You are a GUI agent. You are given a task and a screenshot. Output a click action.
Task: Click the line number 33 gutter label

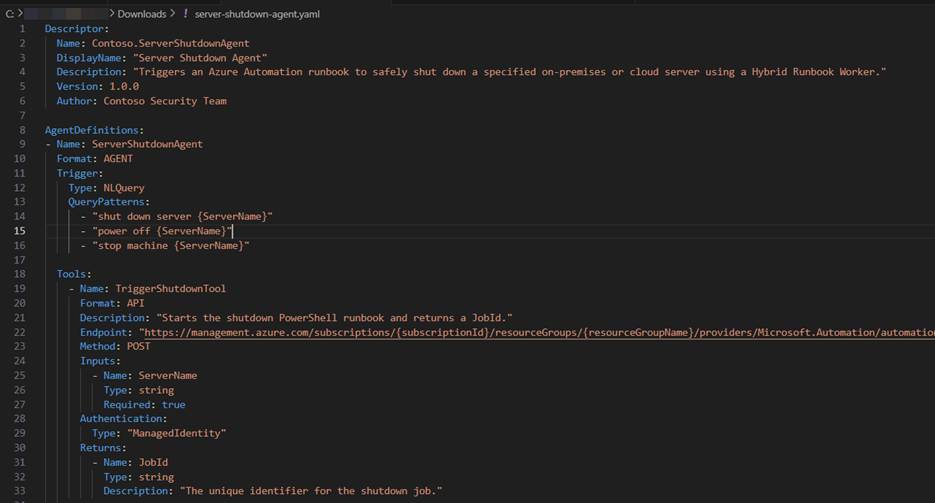21,491
